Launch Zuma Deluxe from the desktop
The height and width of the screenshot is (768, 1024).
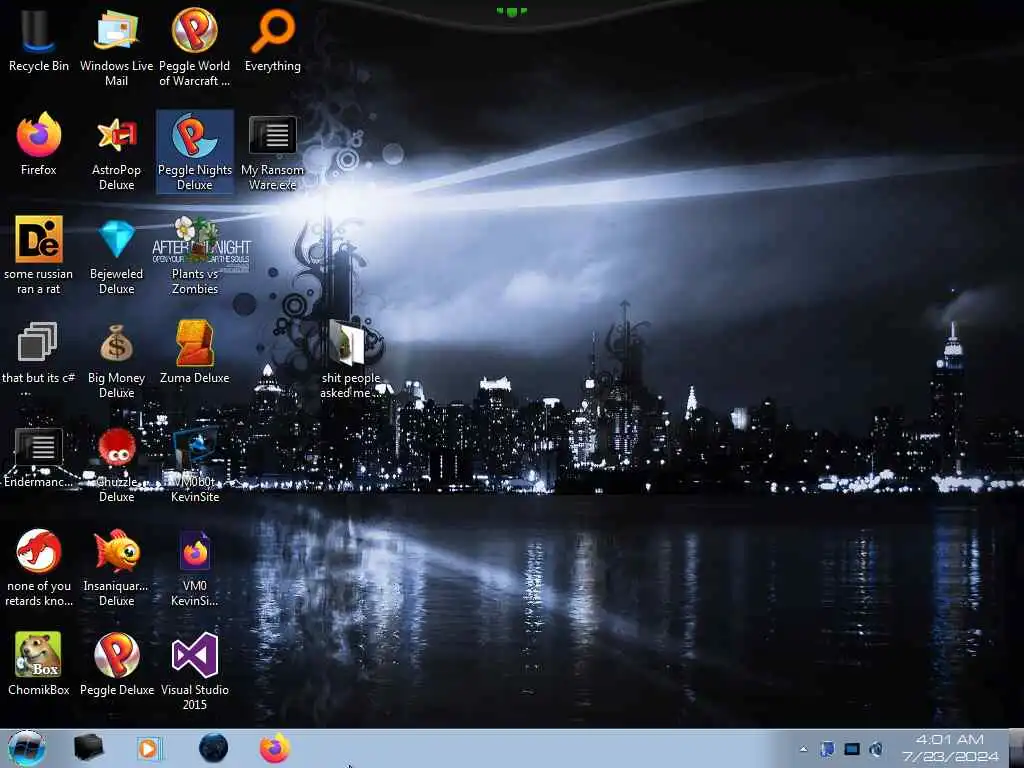(x=195, y=353)
